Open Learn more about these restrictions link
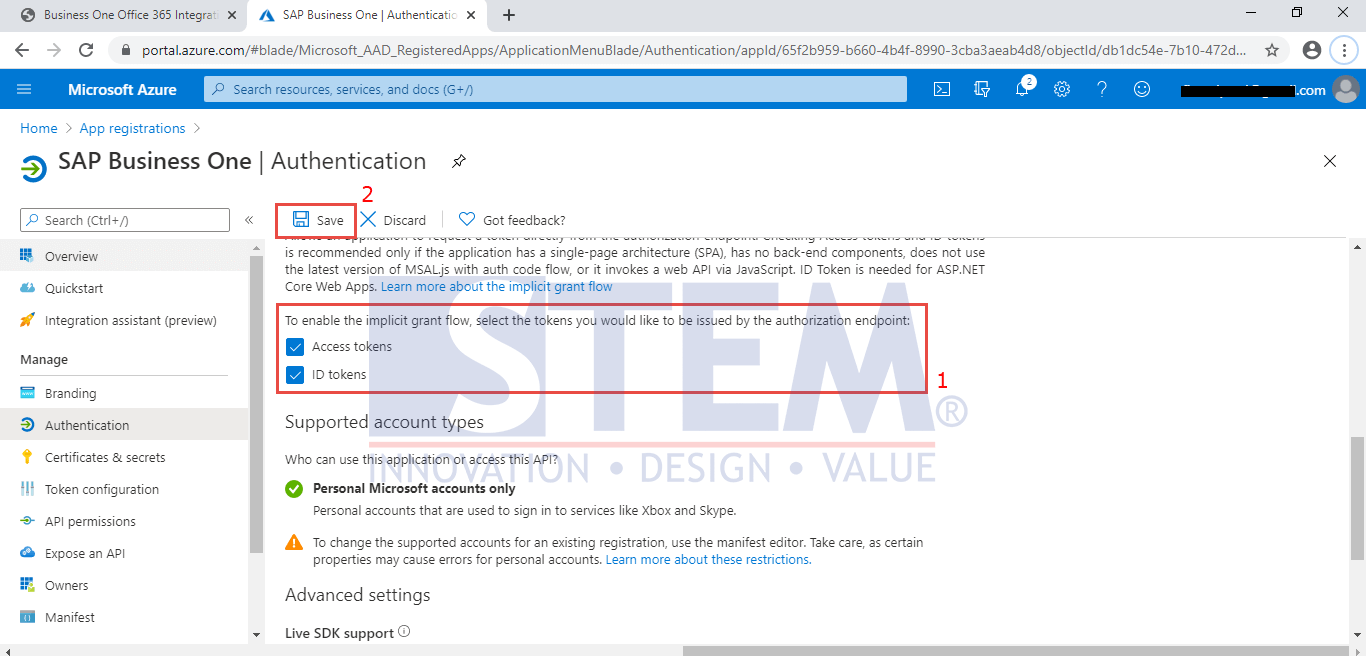Screen dimensions: 1366x656 (x=709, y=560)
